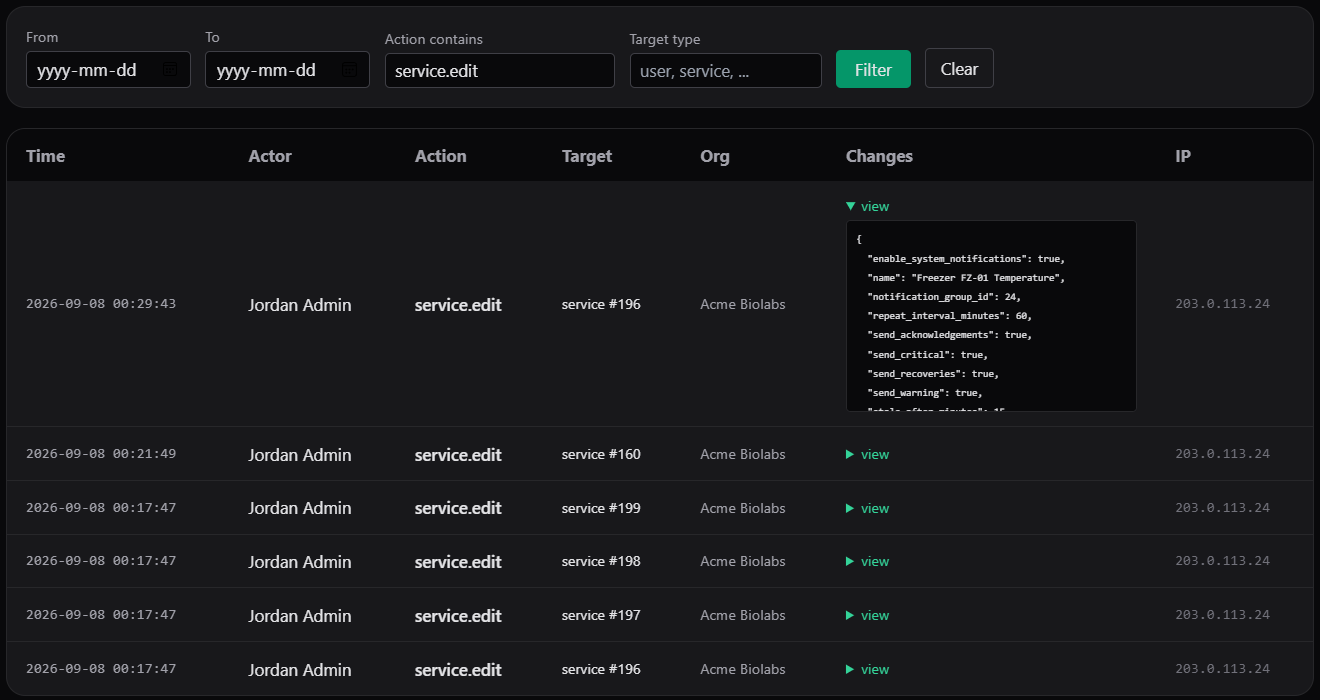The width and height of the screenshot is (1320, 700).
Task: Click the Time column header
Action: pos(46,156)
